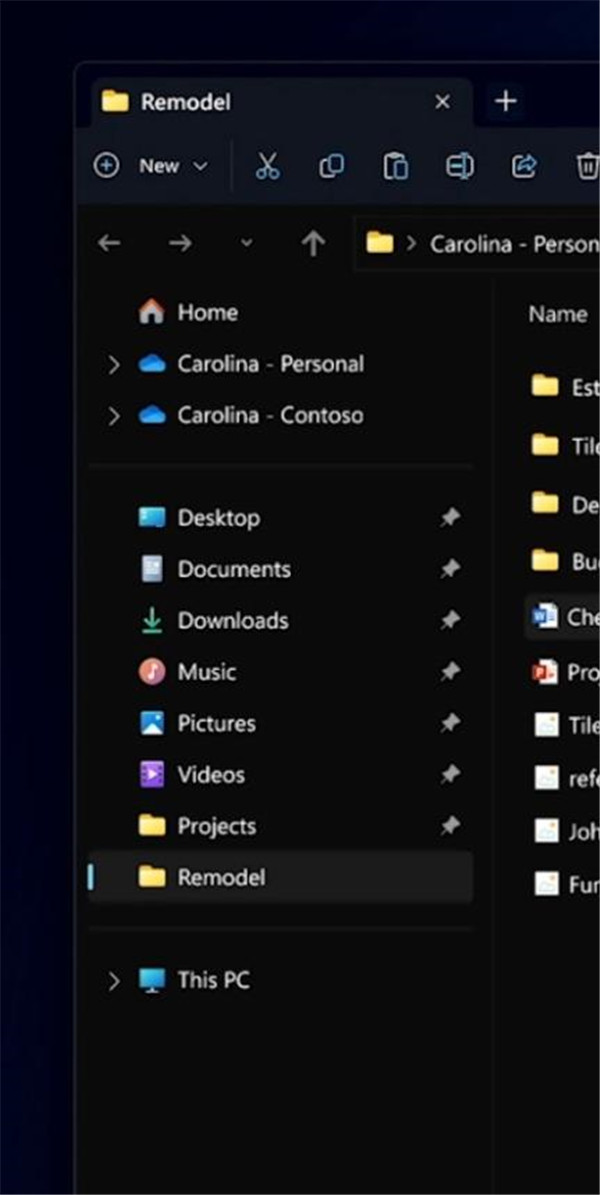Expand the This PC tree node
Image resolution: width=600 pixels, height=1195 pixels.
pos(114,981)
